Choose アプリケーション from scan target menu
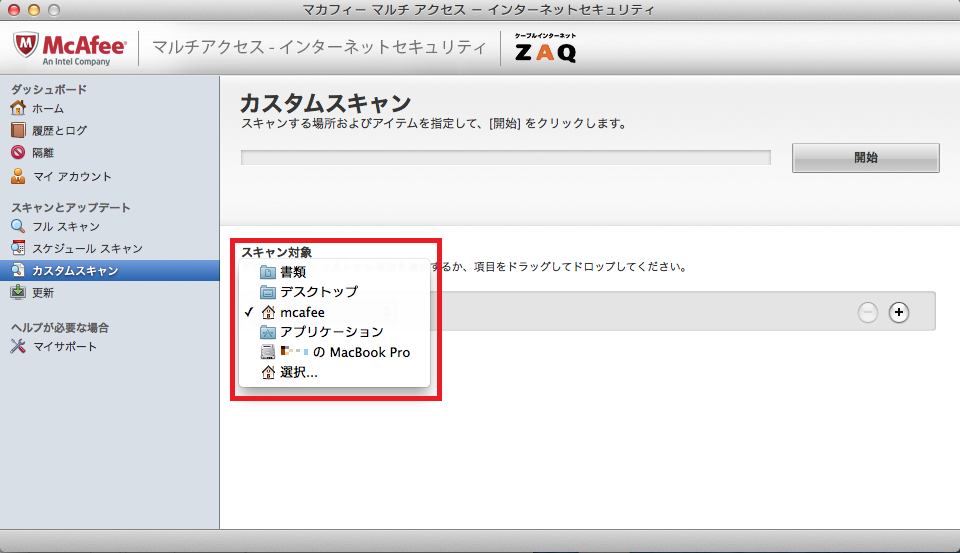Image resolution: width=960 pixels, height=553 pixels. (334, 332)
